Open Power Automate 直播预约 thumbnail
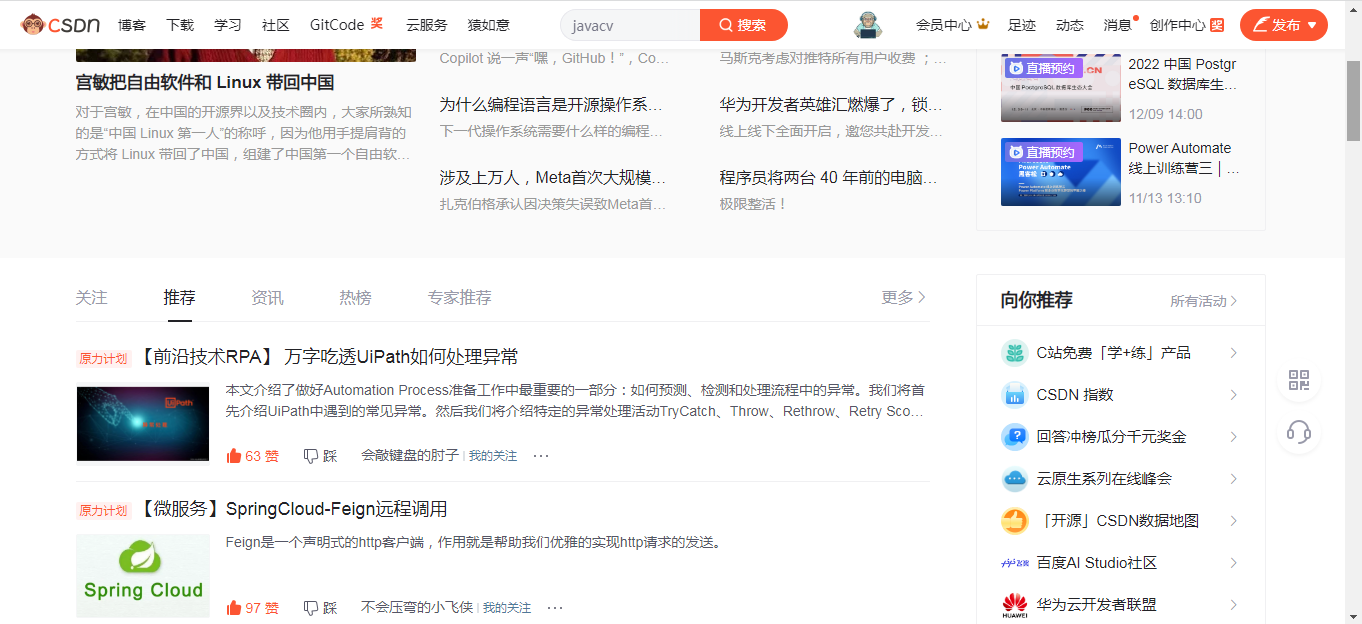1362x624 pixels. click(1061, 172)
